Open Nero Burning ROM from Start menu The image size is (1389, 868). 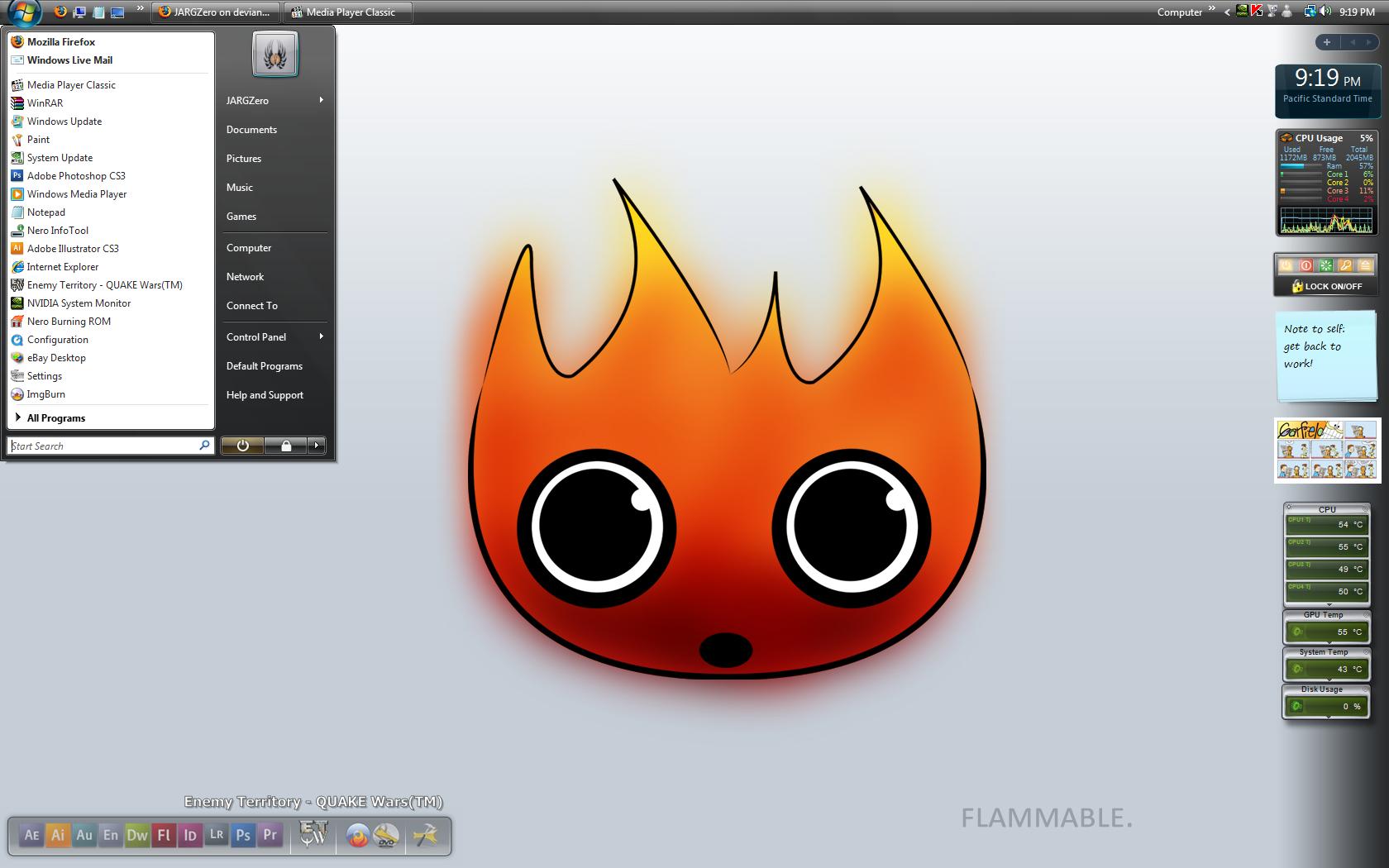(110, 322)
